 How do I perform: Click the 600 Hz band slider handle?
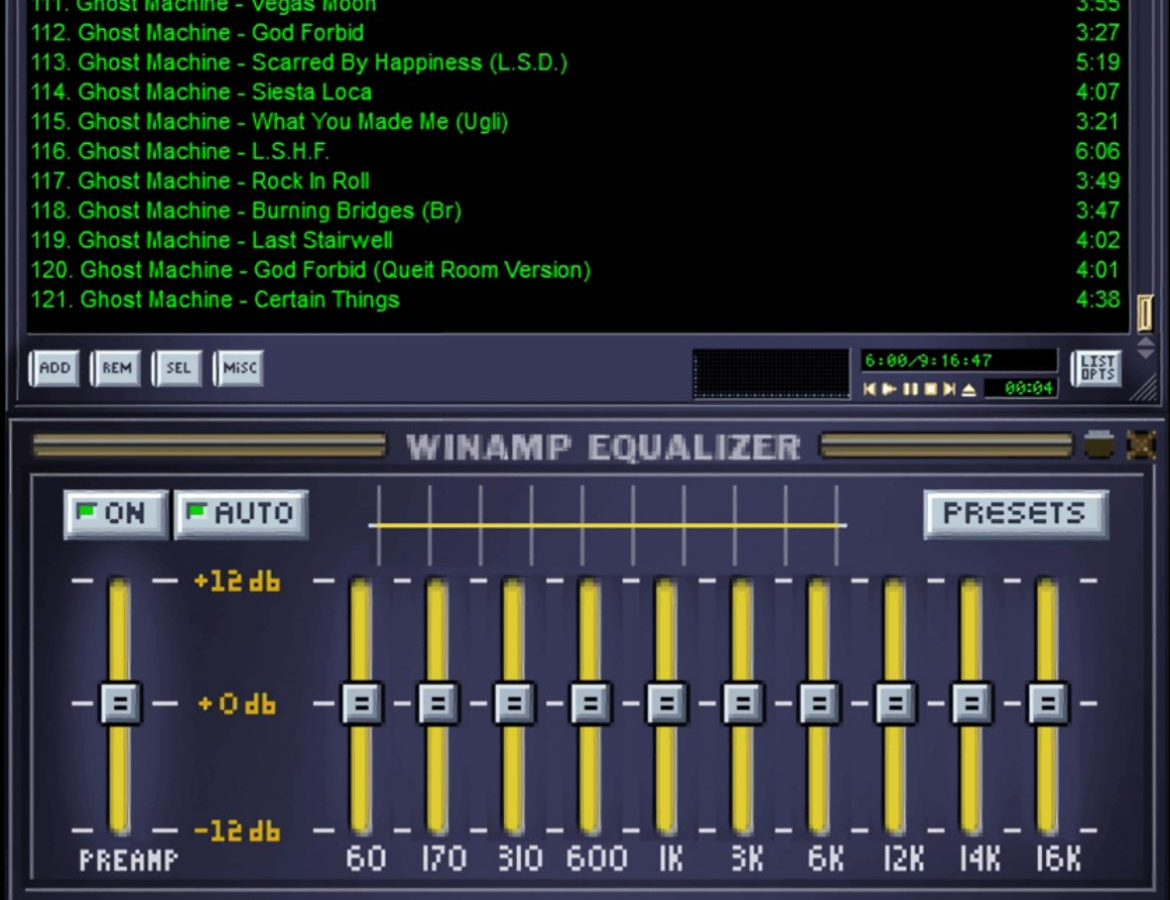pyautogui.click(x=590, y=702)
